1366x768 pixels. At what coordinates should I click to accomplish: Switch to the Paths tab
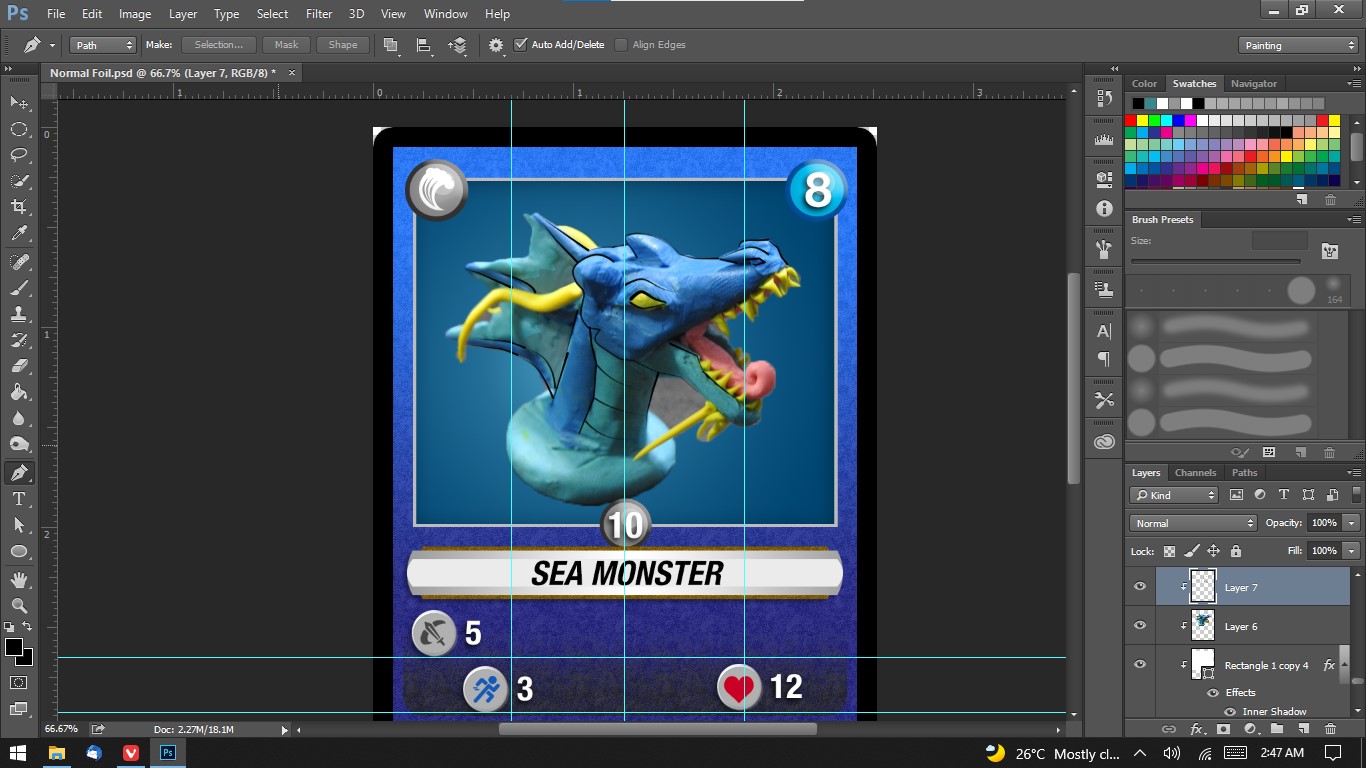pyautogui.click(x=1244, y=473)
